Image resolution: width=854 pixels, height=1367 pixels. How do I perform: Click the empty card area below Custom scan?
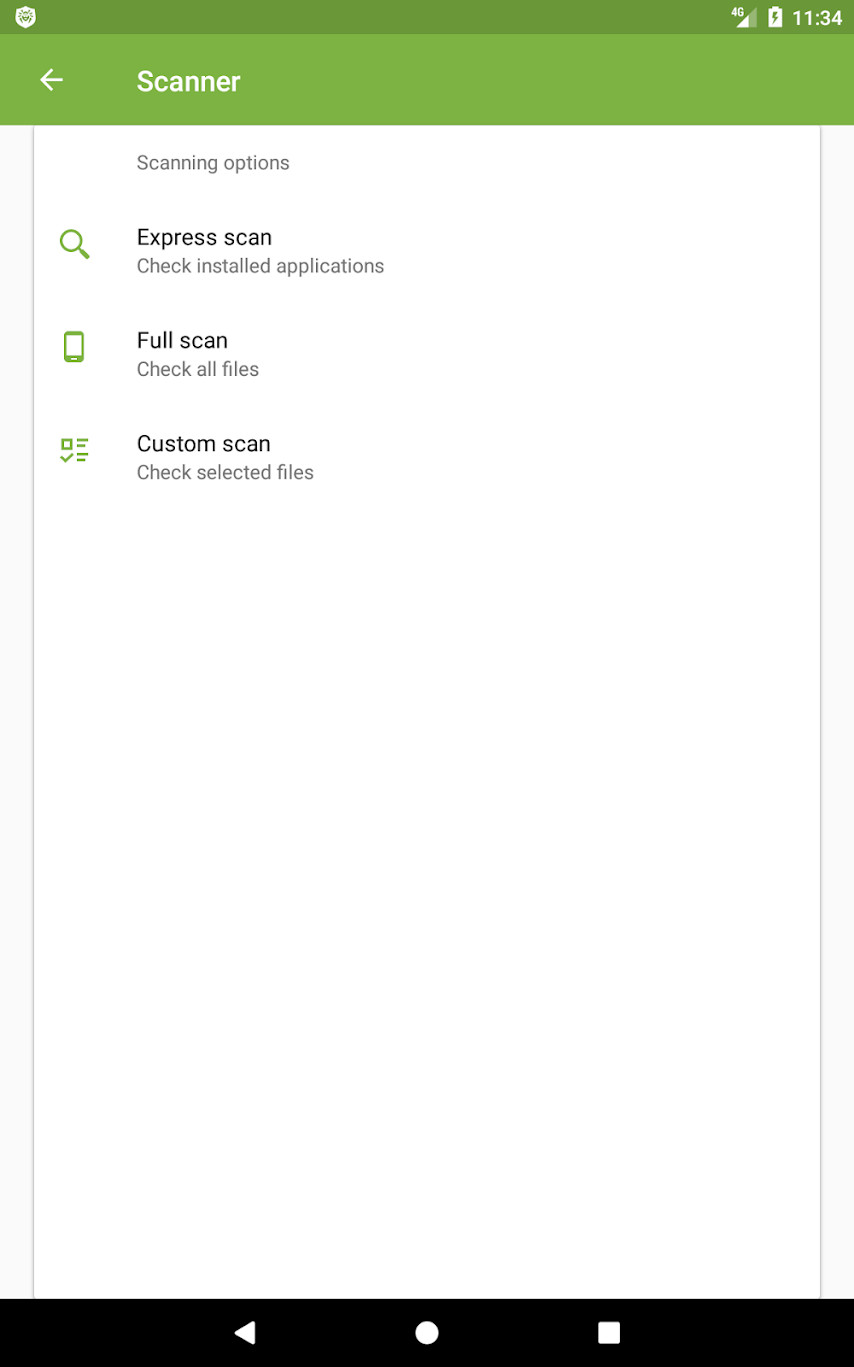[x=427, y=850]
